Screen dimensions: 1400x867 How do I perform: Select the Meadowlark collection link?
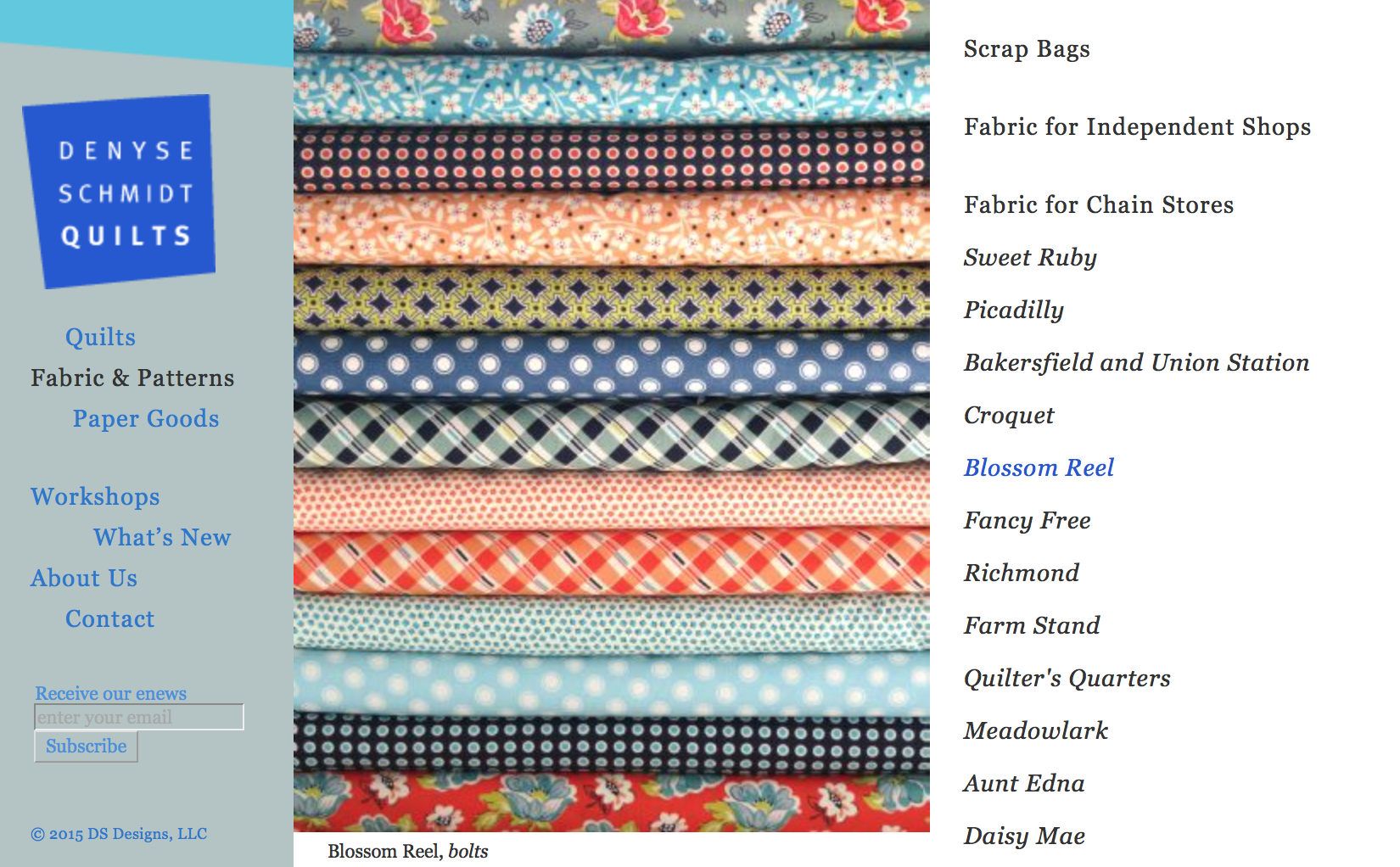(1036, 731)
